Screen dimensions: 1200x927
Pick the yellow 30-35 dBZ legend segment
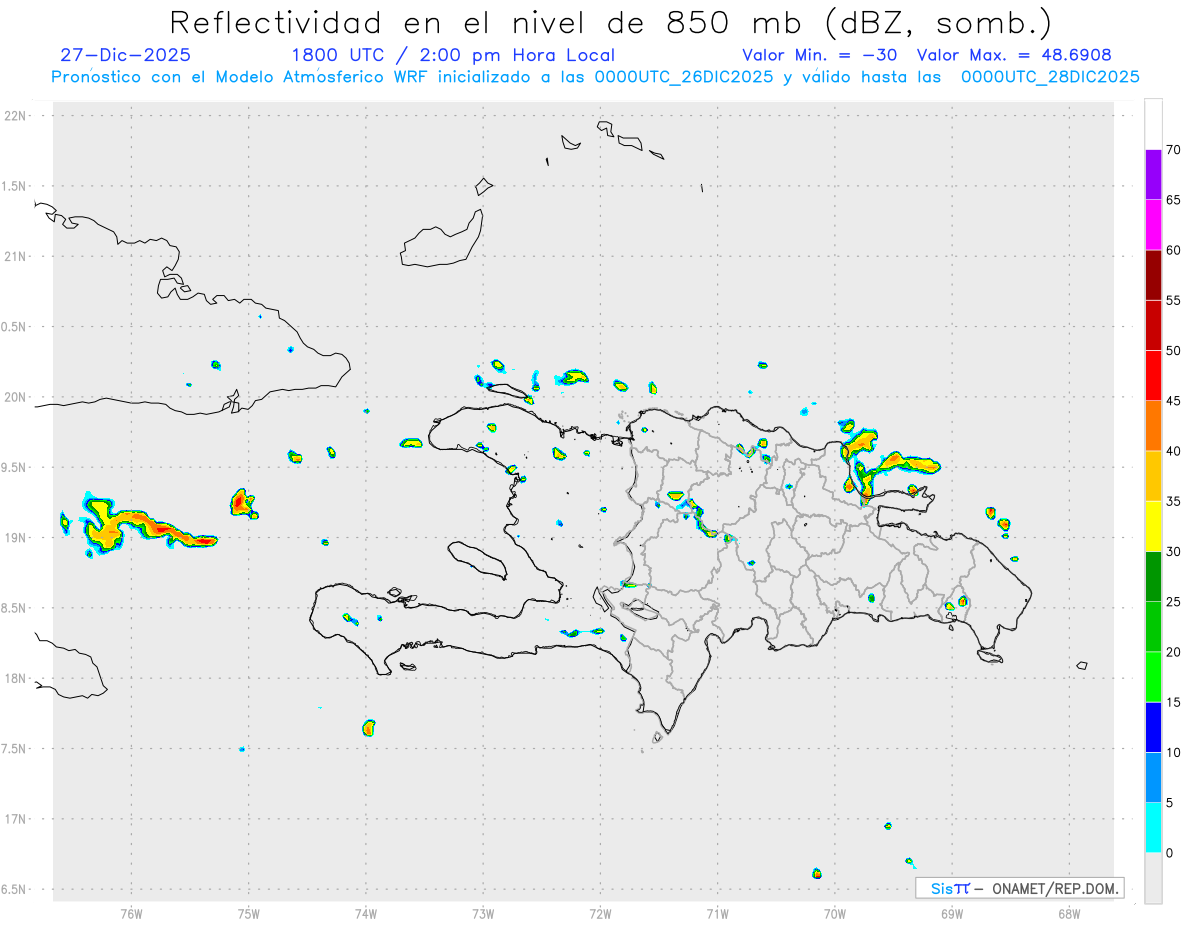tap(1153, 526)
